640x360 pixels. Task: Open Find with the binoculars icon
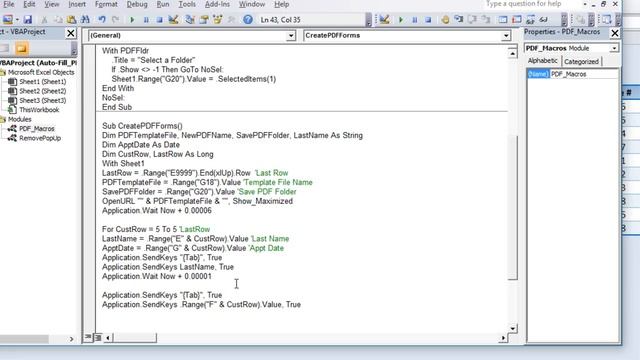[x=85, y=19]
